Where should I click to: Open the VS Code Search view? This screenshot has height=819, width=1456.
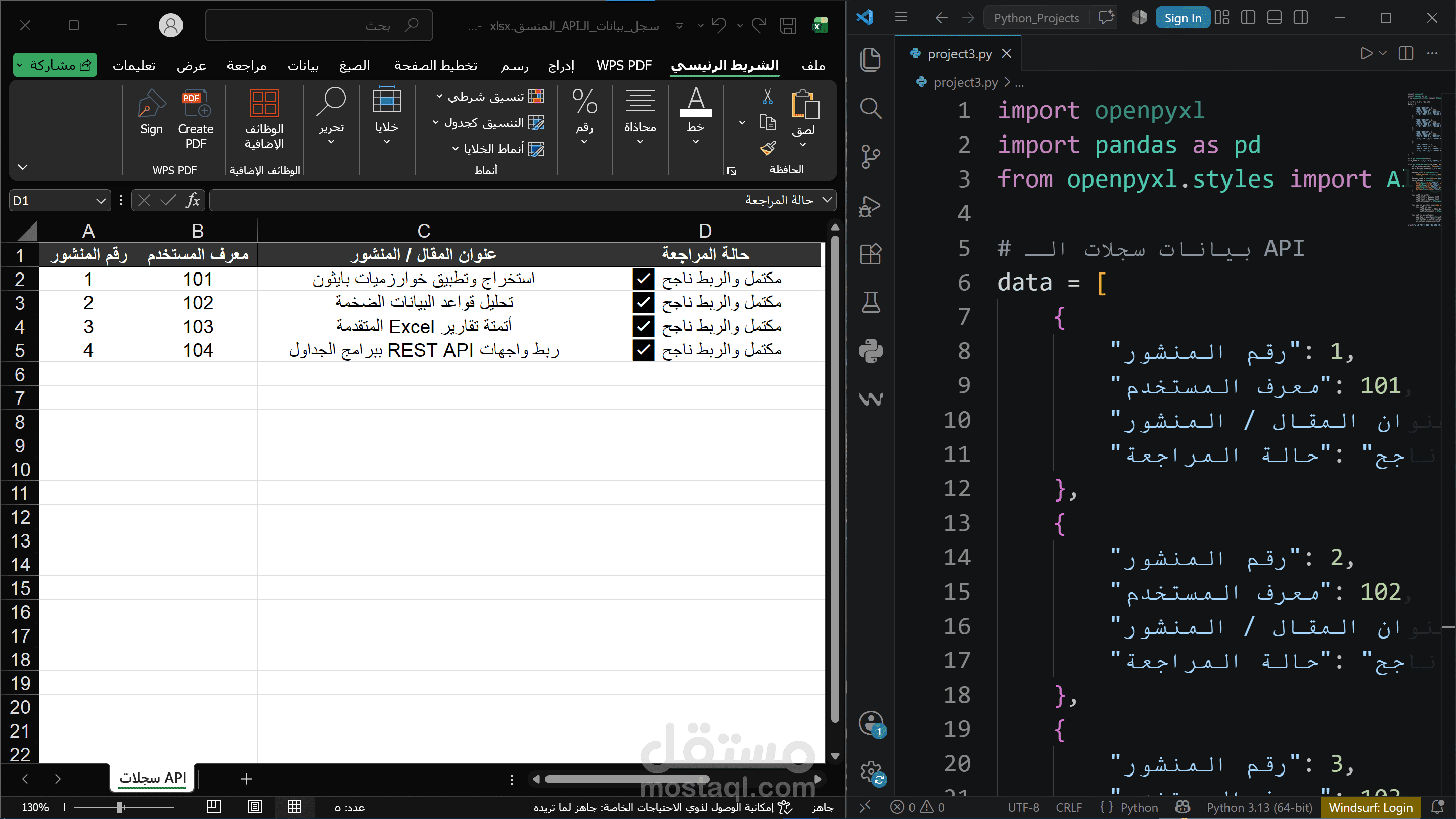click(871, 107)
